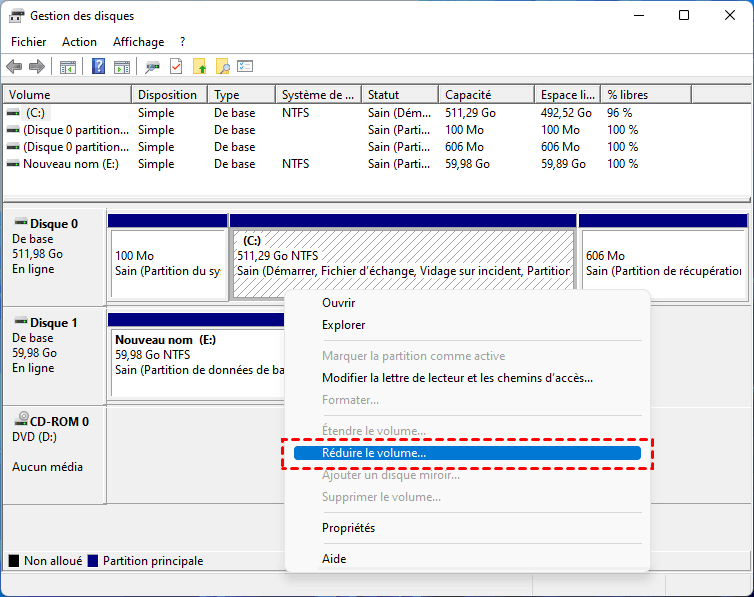Open the Action menu
Viewport: 754px width, 597px height.
79,42
